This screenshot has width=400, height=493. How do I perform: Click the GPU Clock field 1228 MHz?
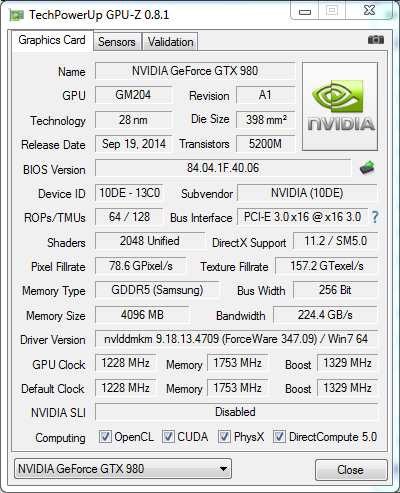[126, 363]
